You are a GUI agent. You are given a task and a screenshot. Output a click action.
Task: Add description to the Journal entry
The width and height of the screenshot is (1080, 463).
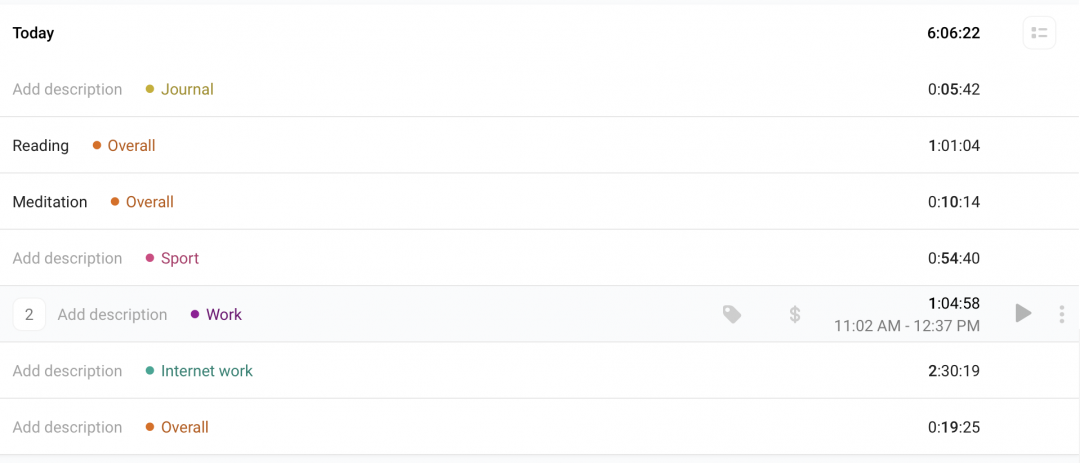click(67, 89)
